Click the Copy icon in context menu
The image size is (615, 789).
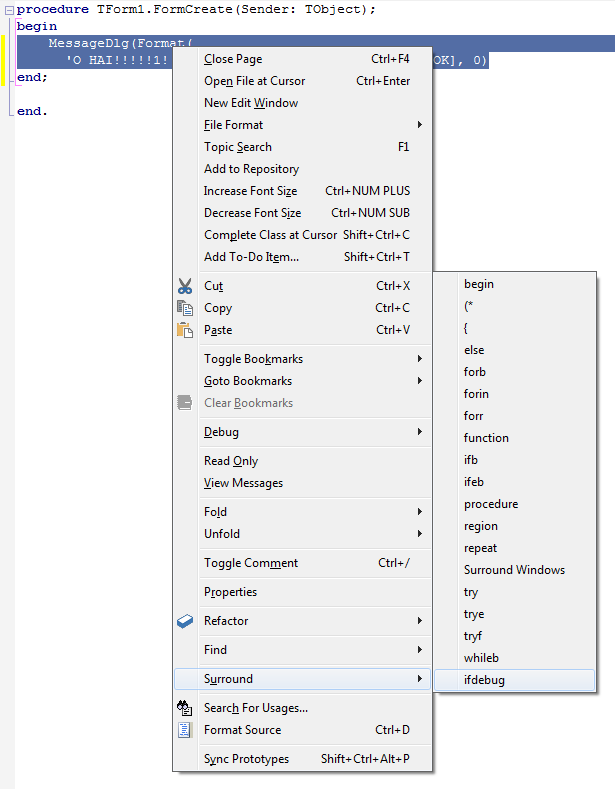[x=185, y=308]
